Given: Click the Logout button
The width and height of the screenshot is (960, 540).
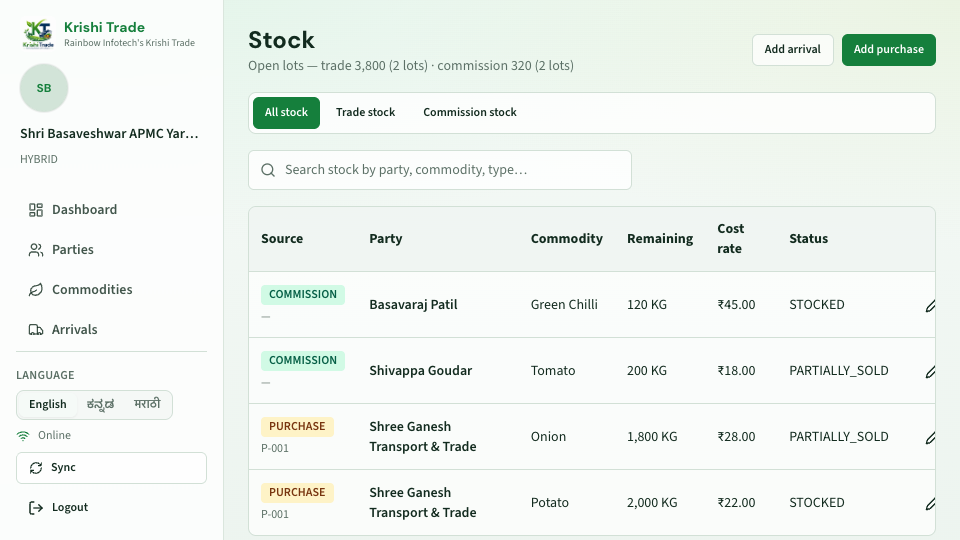Looking at the screenshot, I should click(x=111, y=508).
